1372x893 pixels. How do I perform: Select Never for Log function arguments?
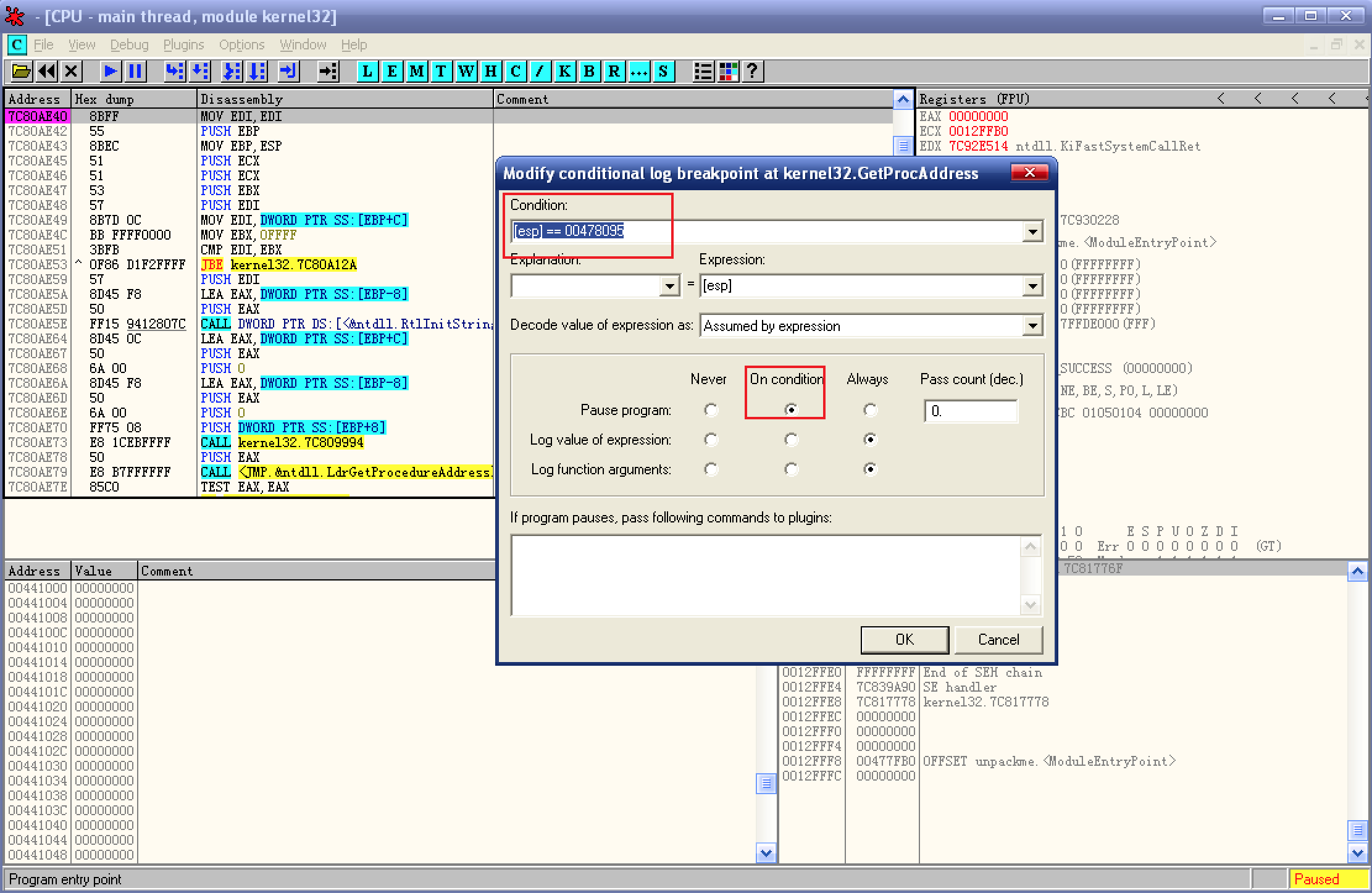[711, 469]
